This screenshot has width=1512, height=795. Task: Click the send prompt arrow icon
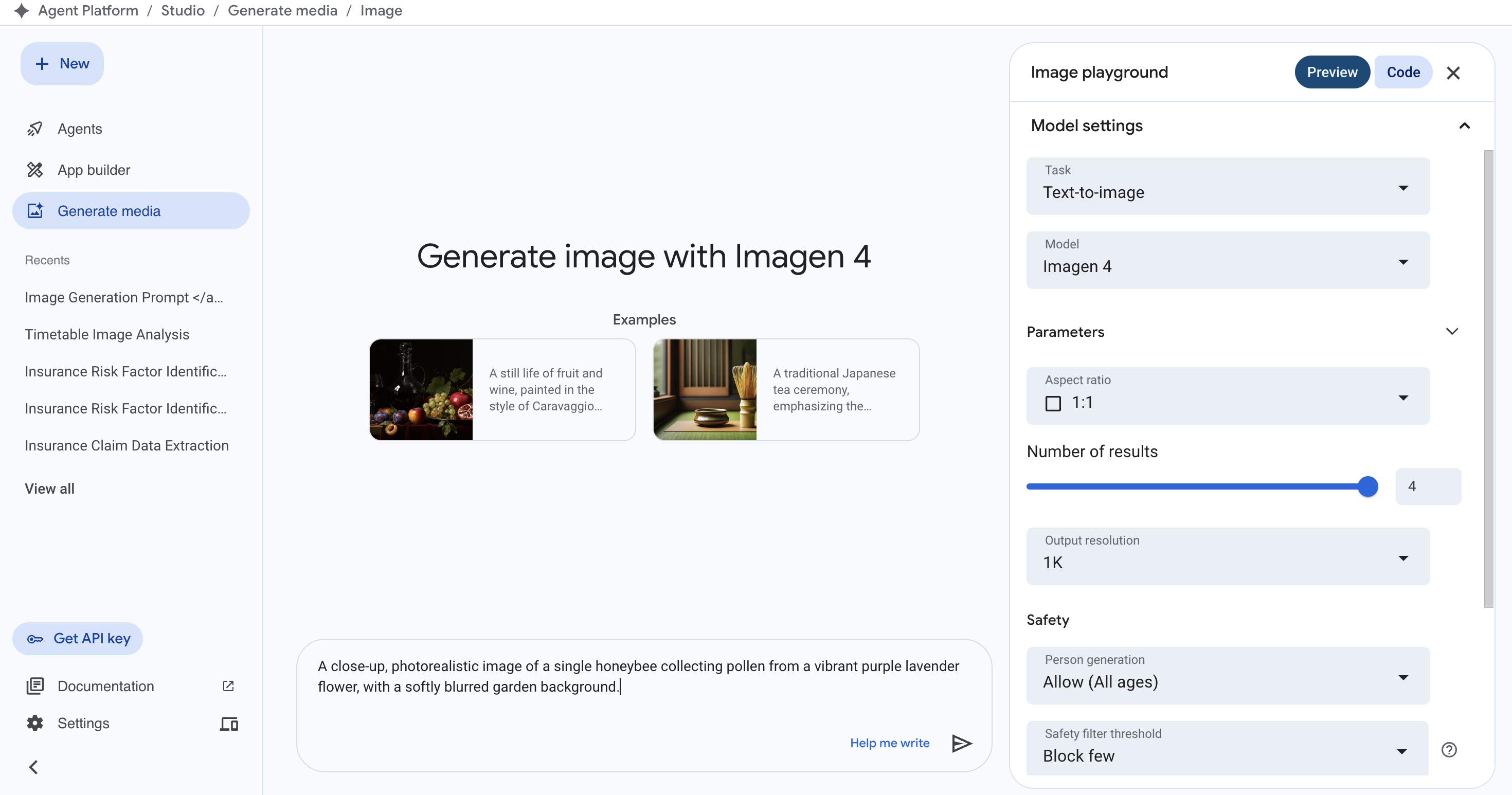coord(961,744)
